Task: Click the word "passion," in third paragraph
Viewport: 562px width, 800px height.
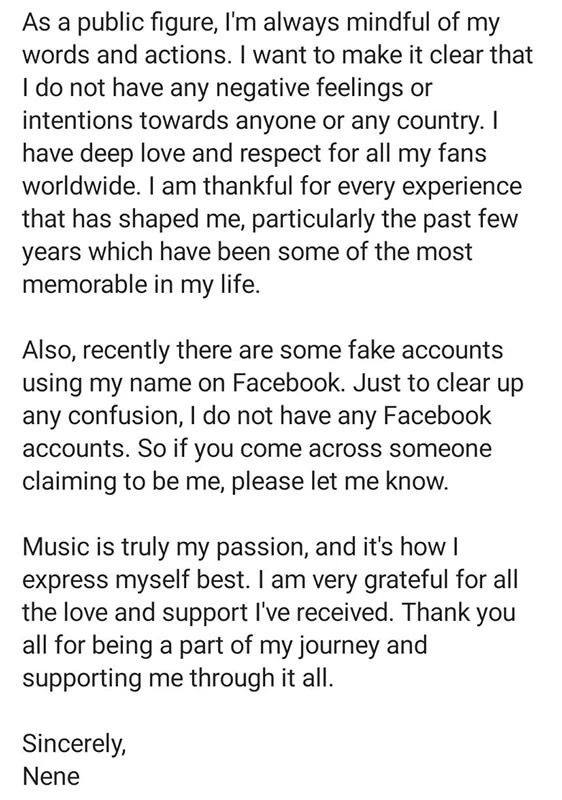Action: coord(263,548)
